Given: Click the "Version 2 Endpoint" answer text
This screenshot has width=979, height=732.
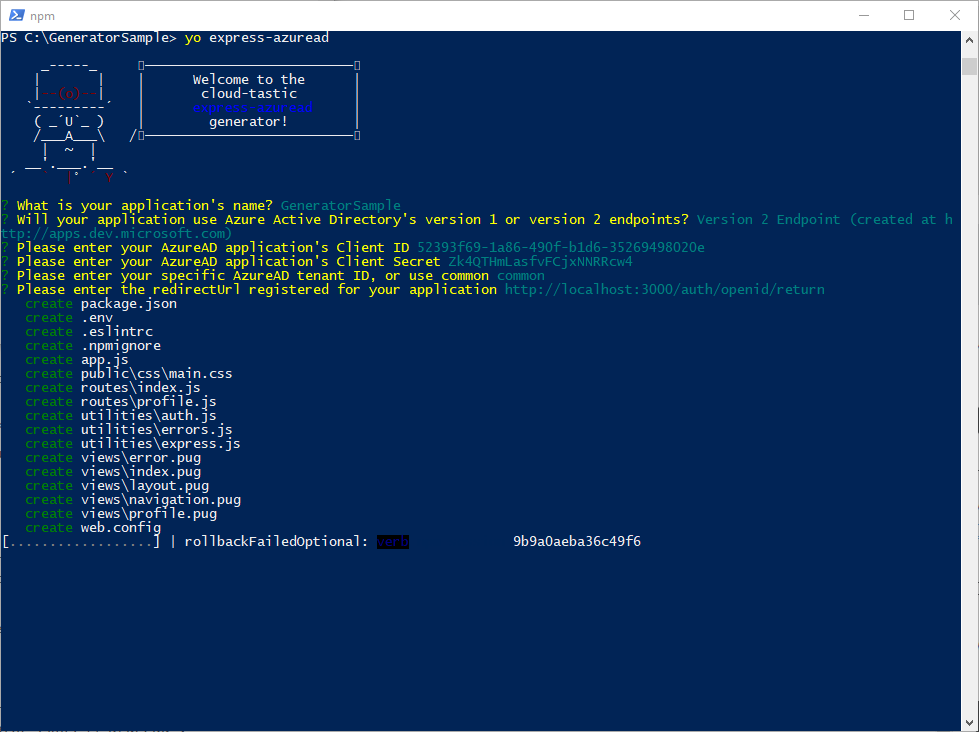Looking at the screenshot, I should 769,220.
